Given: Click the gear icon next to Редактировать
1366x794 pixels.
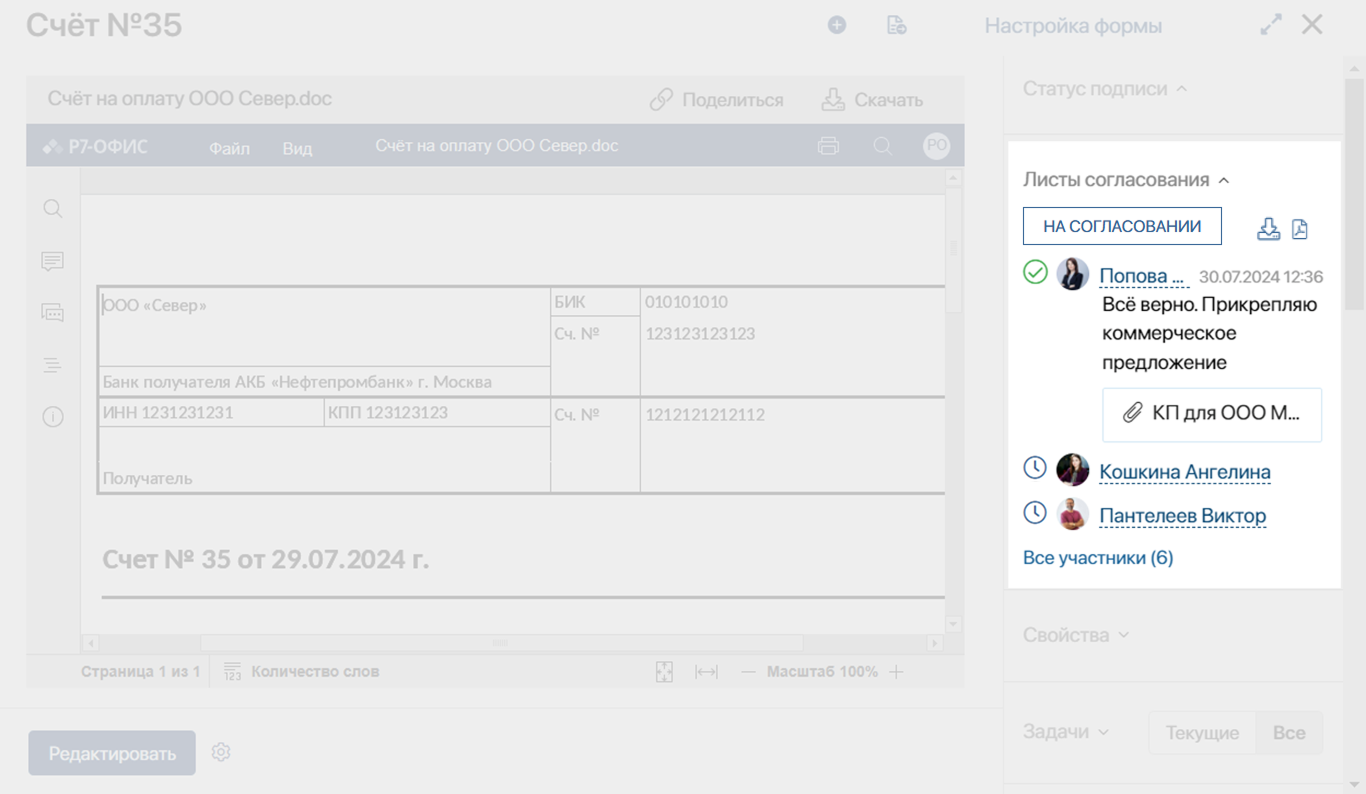Looking at the screenshot, I should point(221,752).
